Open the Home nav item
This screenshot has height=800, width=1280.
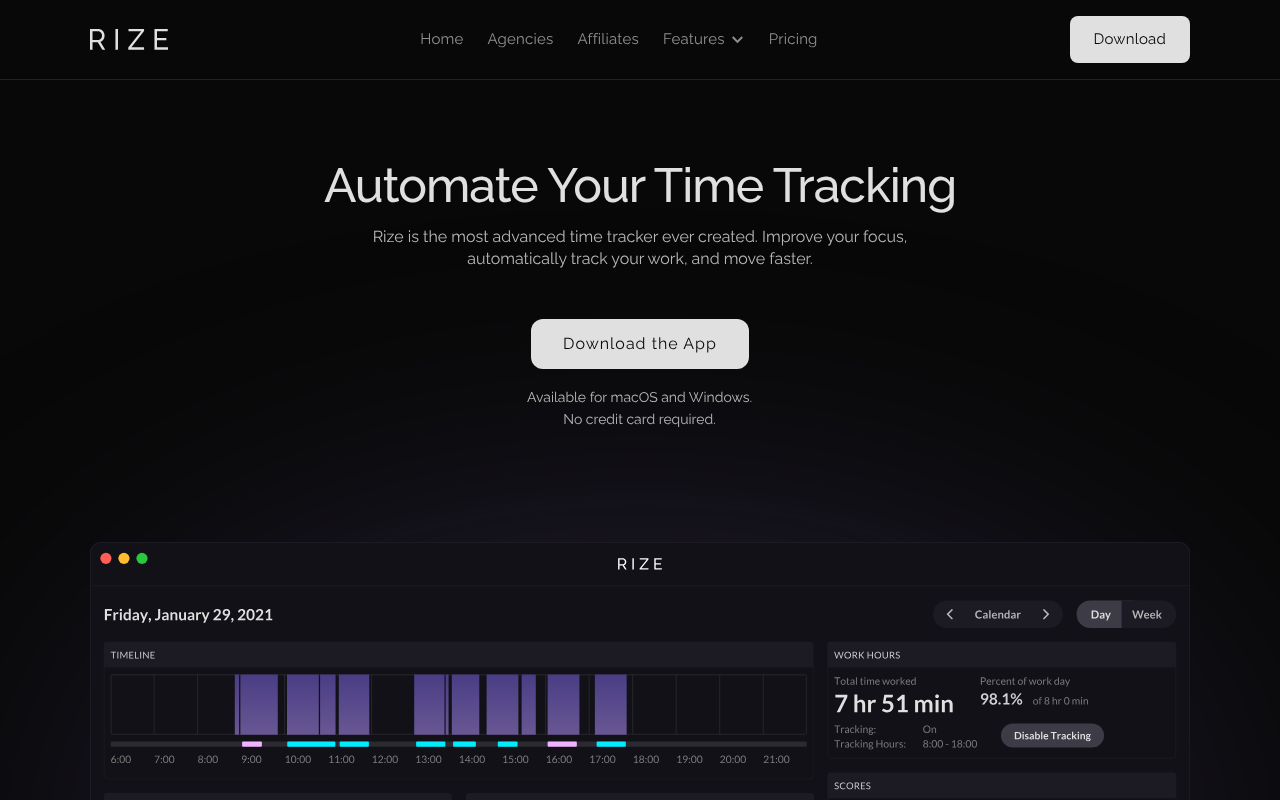coord(441,39)
